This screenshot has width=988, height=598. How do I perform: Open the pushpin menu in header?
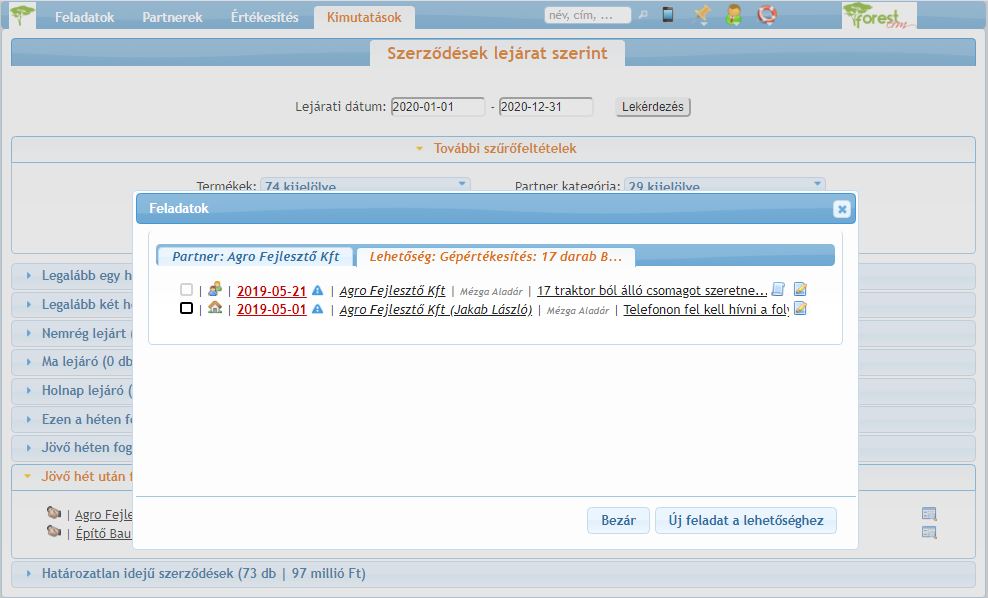[702, 15]
